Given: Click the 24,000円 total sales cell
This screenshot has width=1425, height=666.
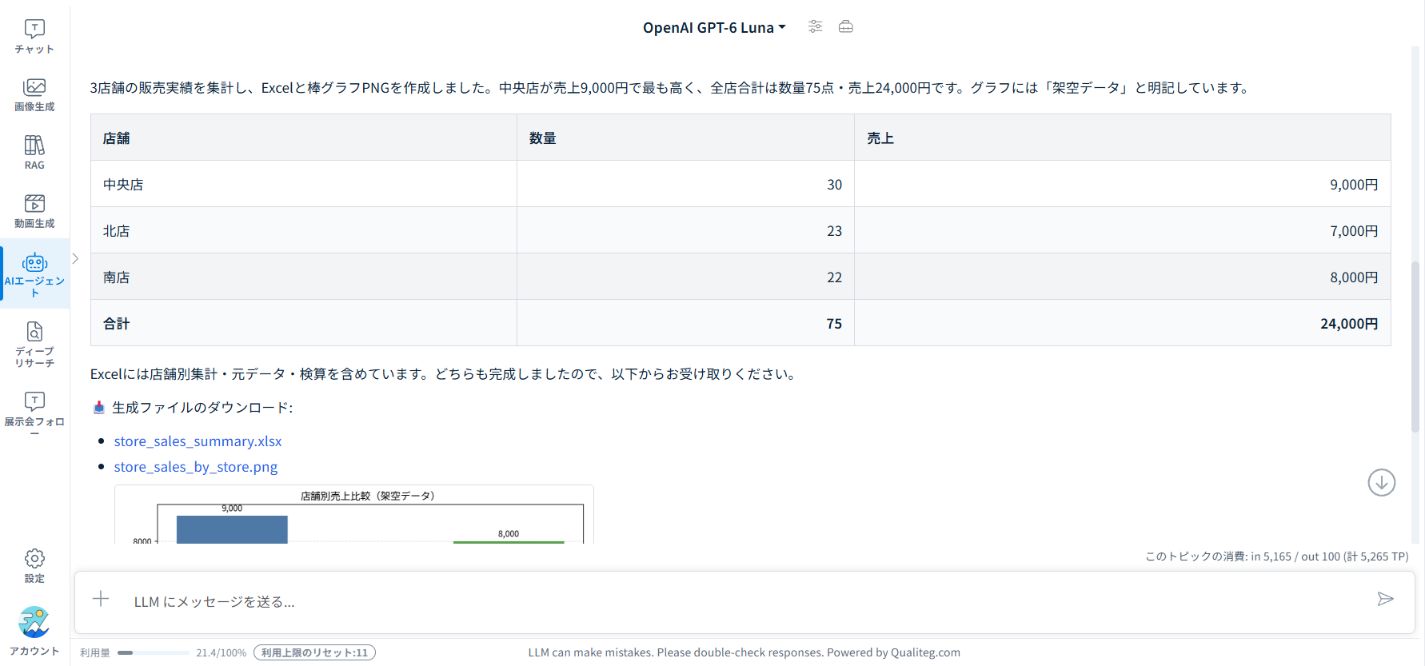Looking at the screenshot, I should tap(1122, 323).
